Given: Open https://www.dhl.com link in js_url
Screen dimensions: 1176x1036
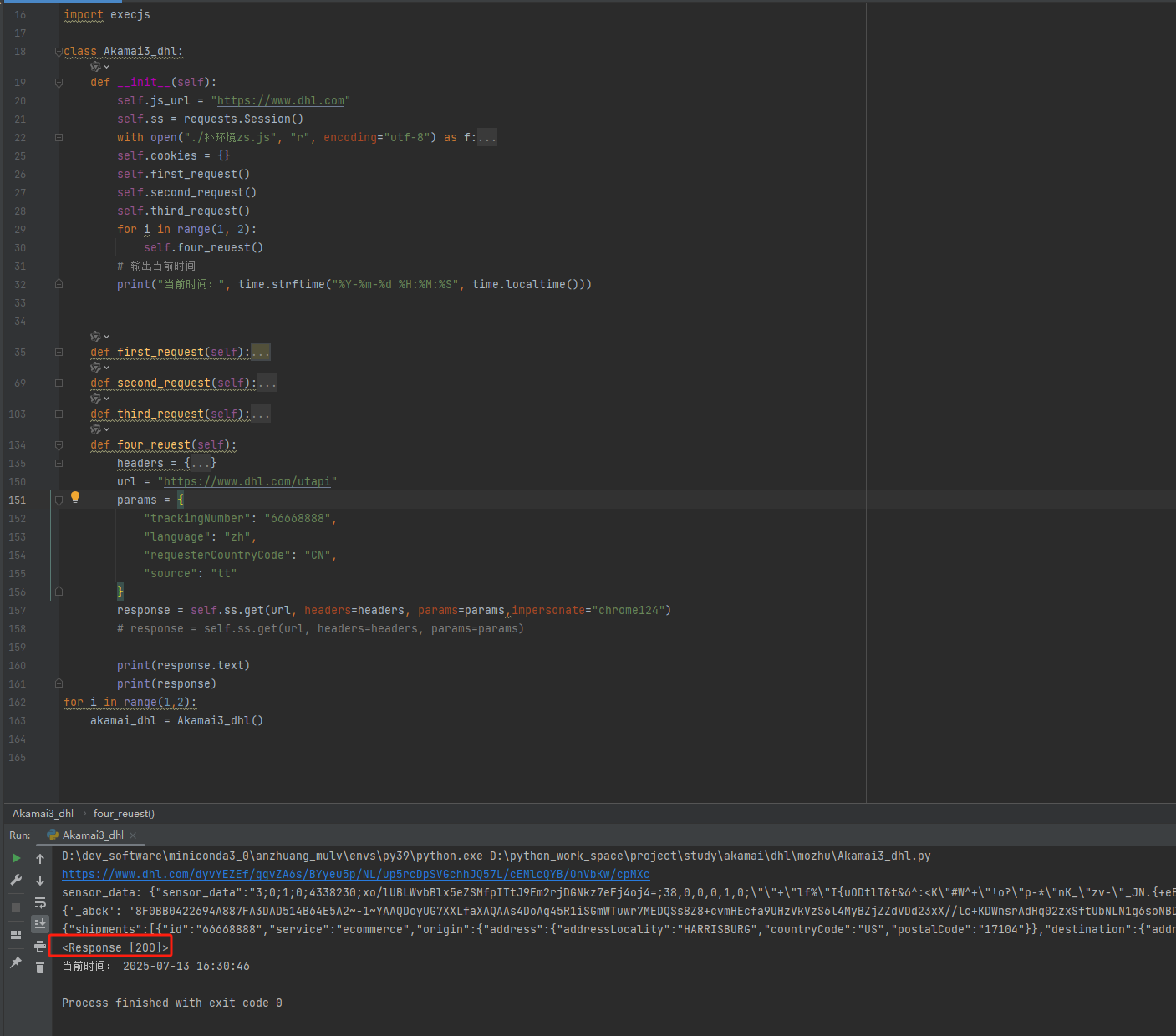Looking at the screenshot, I should click(281, 101).
